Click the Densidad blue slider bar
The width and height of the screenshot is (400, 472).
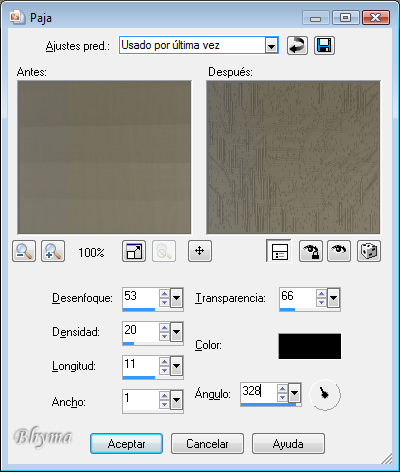coord(128,343)
